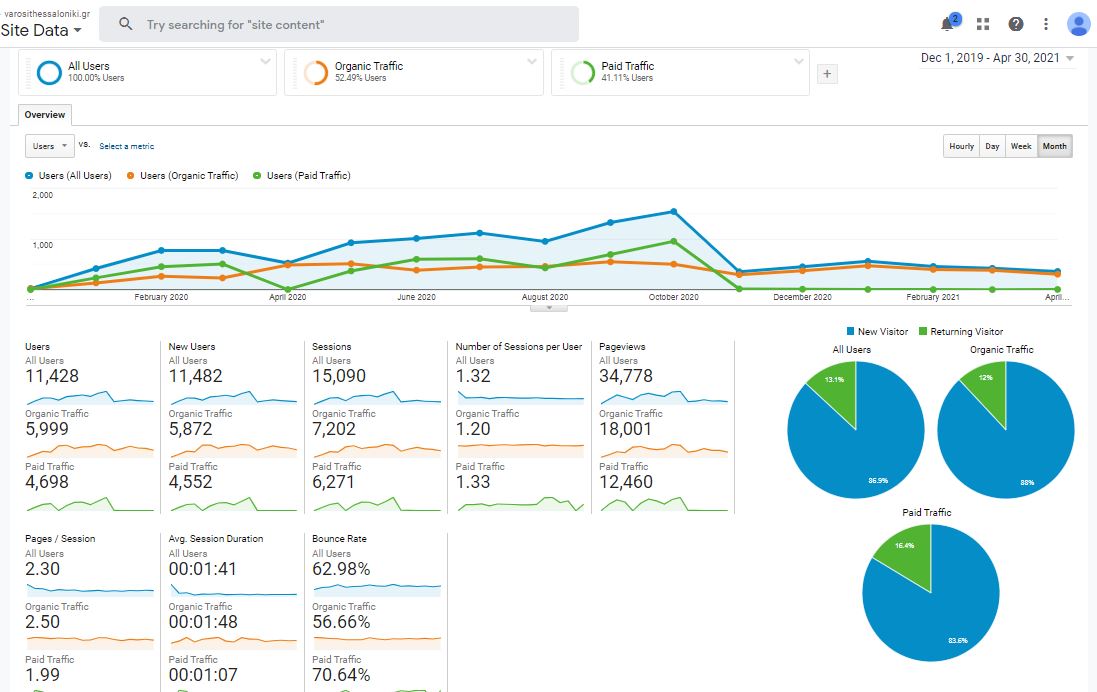
Task: Click the search magnifier icon
Action: pyautogui.click(x=126, y=24)
